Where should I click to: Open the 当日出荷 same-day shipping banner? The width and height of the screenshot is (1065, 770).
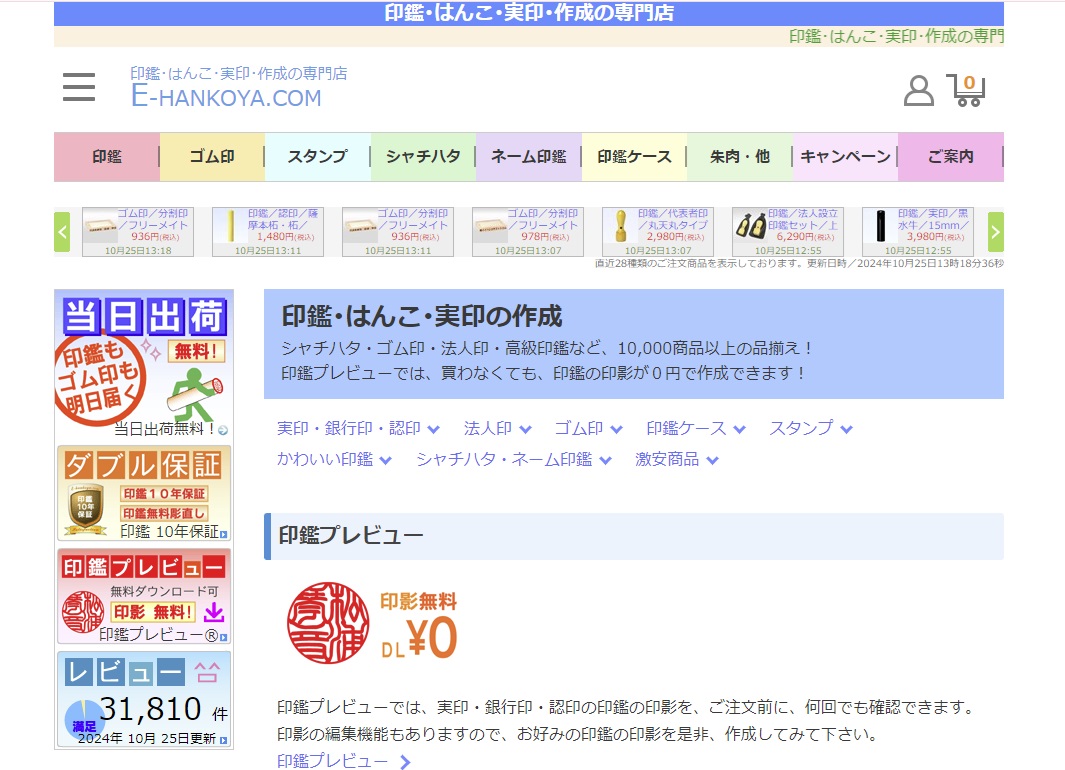144,365
